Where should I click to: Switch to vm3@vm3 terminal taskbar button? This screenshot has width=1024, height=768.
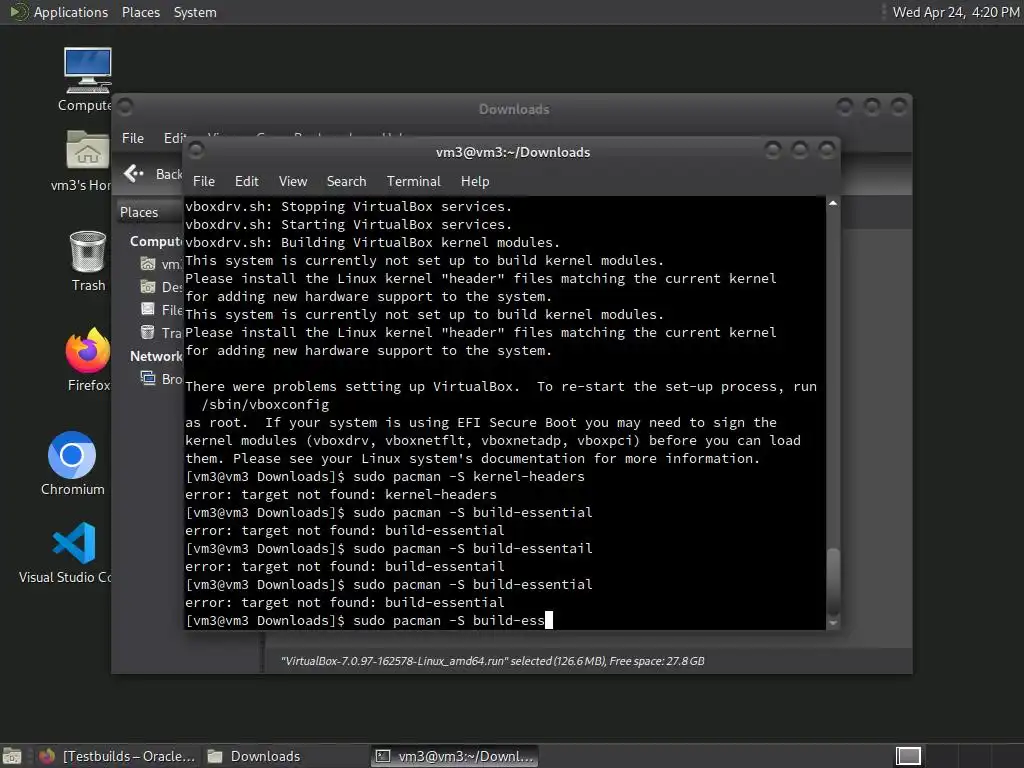455,756
